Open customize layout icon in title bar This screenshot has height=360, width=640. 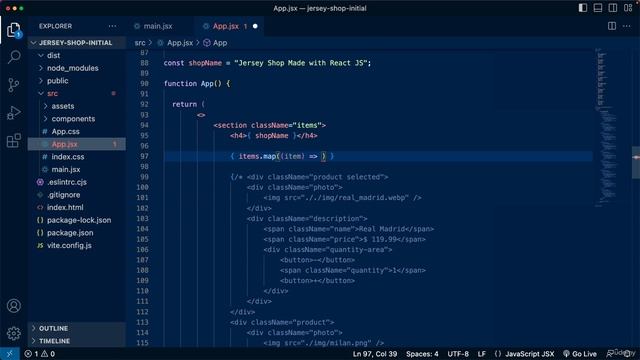(x=628, y=8)
